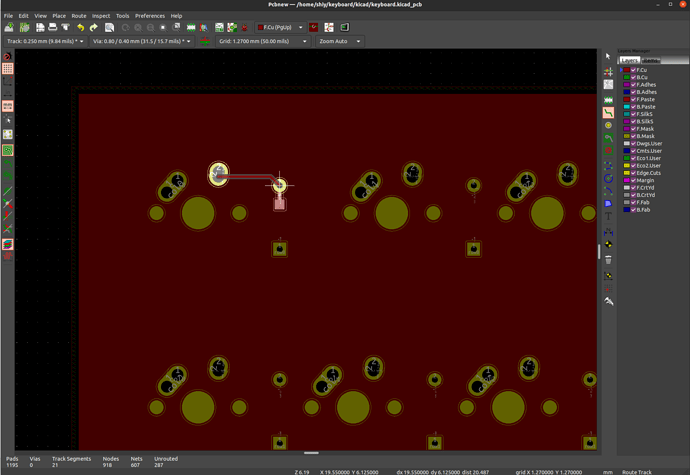Select the Draw Circle tool
The height and width of the screenshot is (475, 690).
[608, 178]
